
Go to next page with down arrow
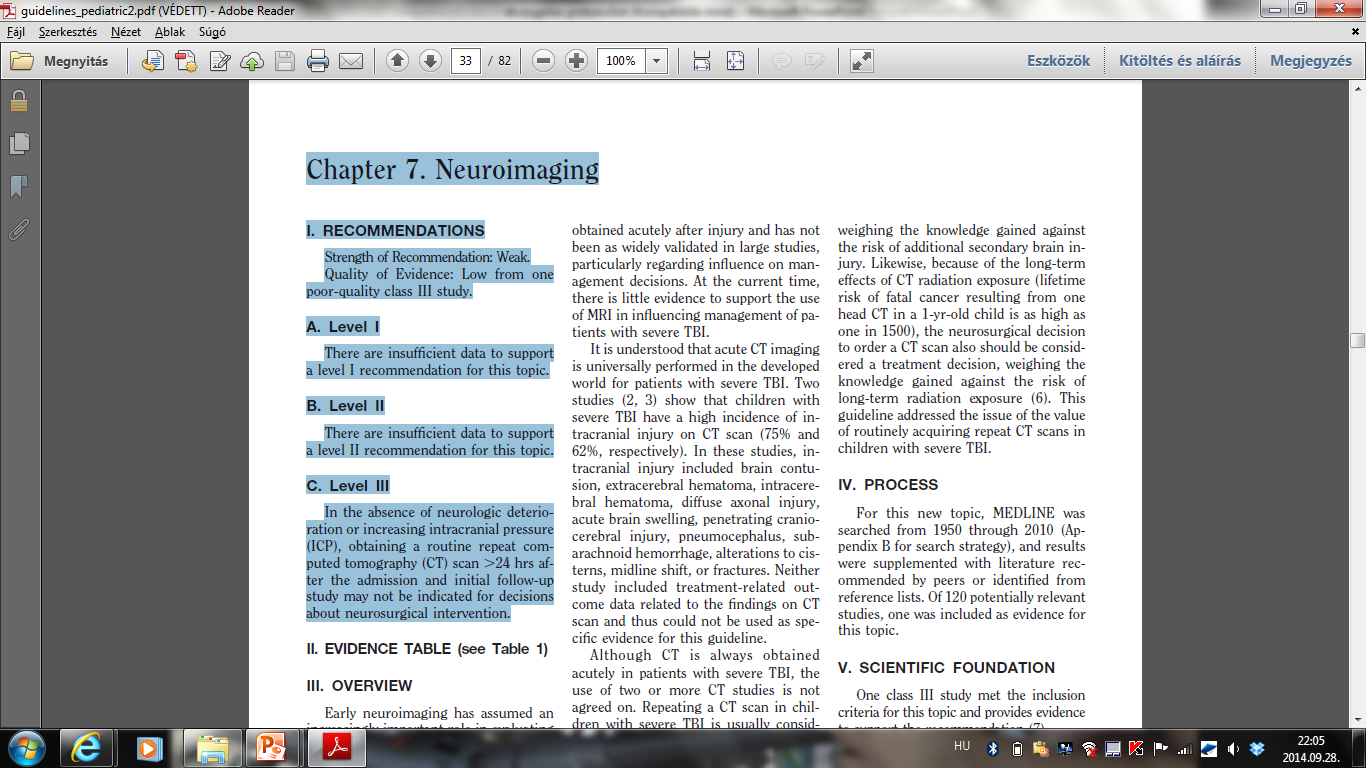(430, 61)
